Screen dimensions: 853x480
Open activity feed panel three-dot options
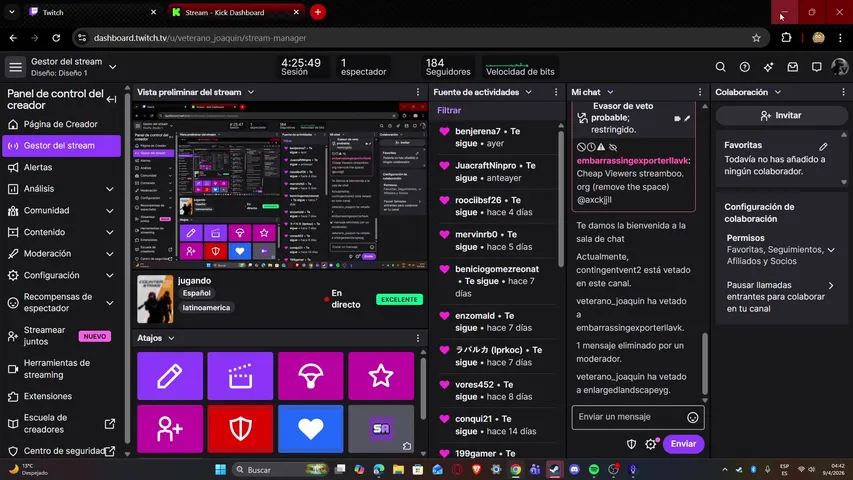(x=555, y=93)
